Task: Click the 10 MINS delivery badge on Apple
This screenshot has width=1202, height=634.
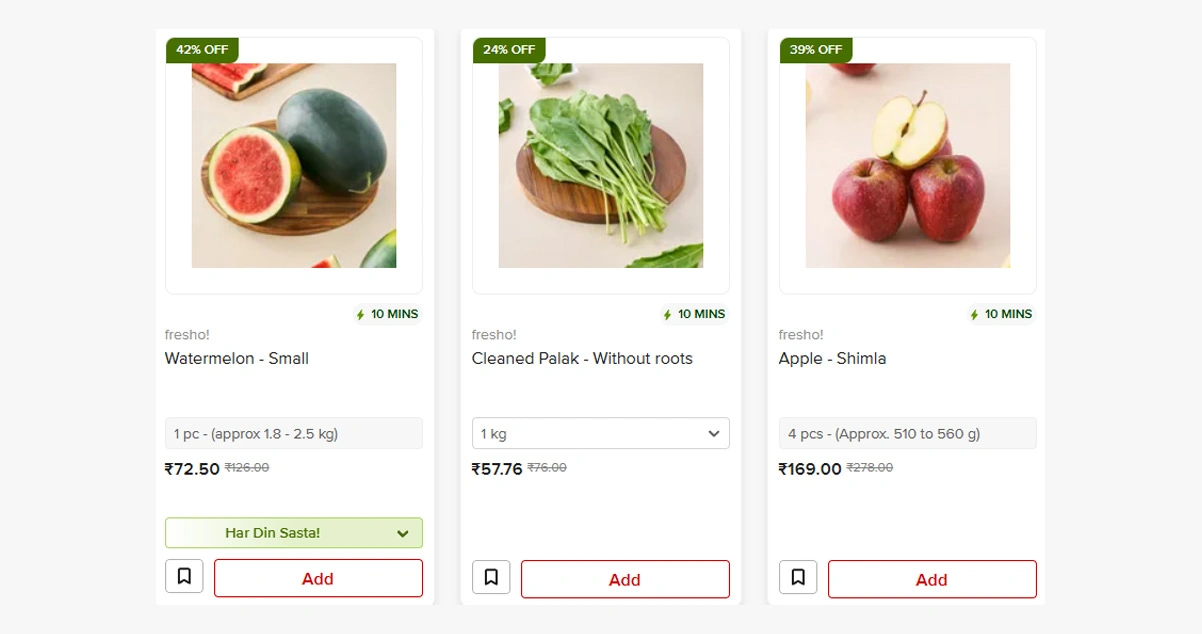Action: click(1001, 314)
